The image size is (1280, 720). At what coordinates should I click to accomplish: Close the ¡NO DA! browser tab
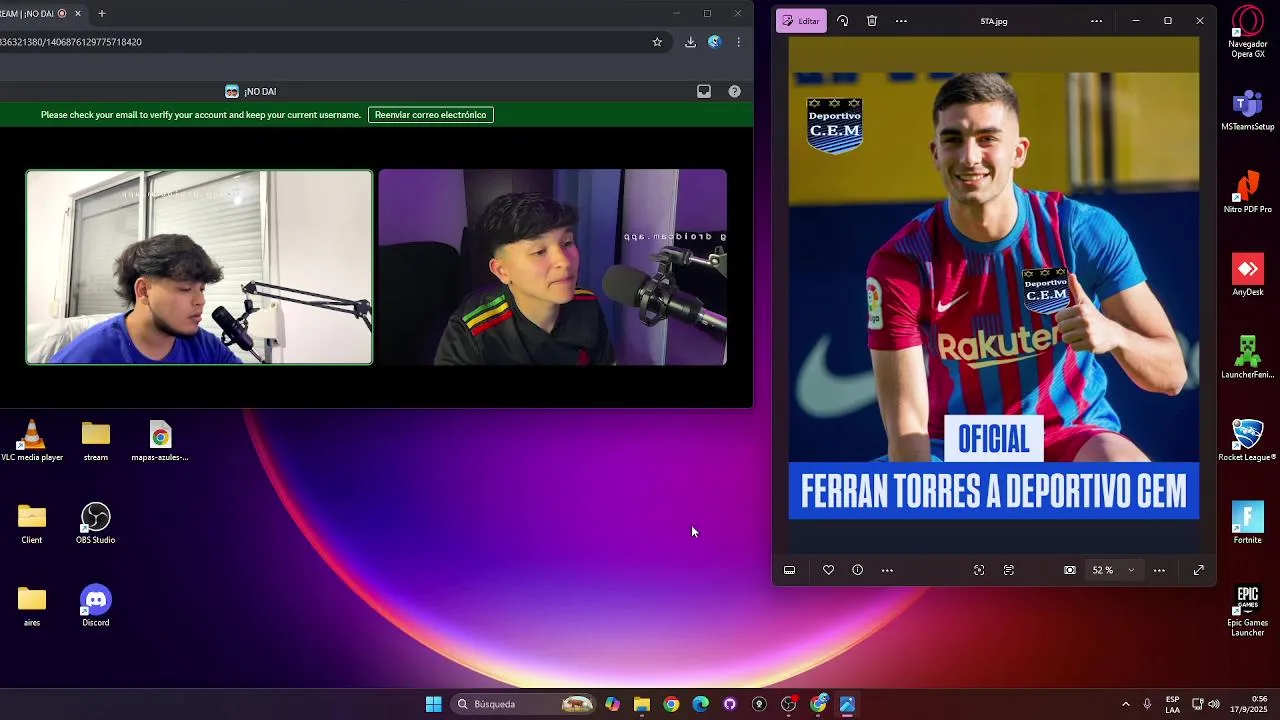(x=77, y=14)
